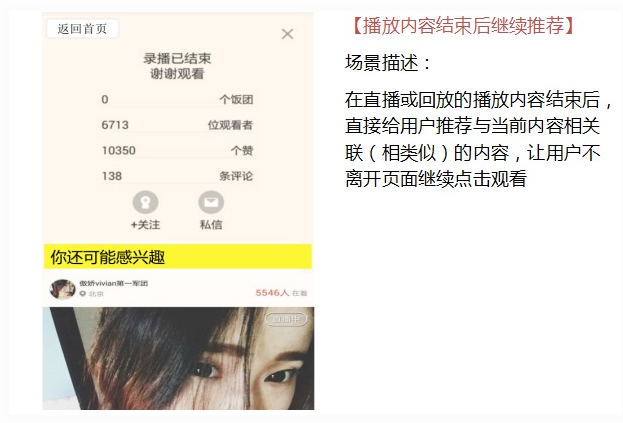Click the 返回首页 button
This screenshot has width=623, height=423.
(82, 29)
